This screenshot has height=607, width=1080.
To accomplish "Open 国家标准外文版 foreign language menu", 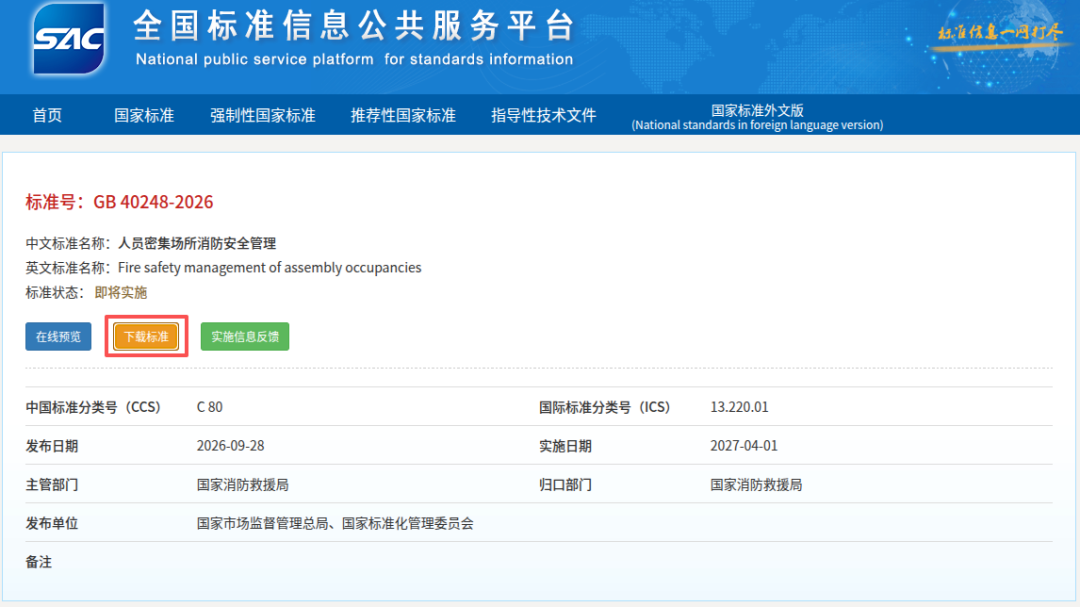I will 757,117.
